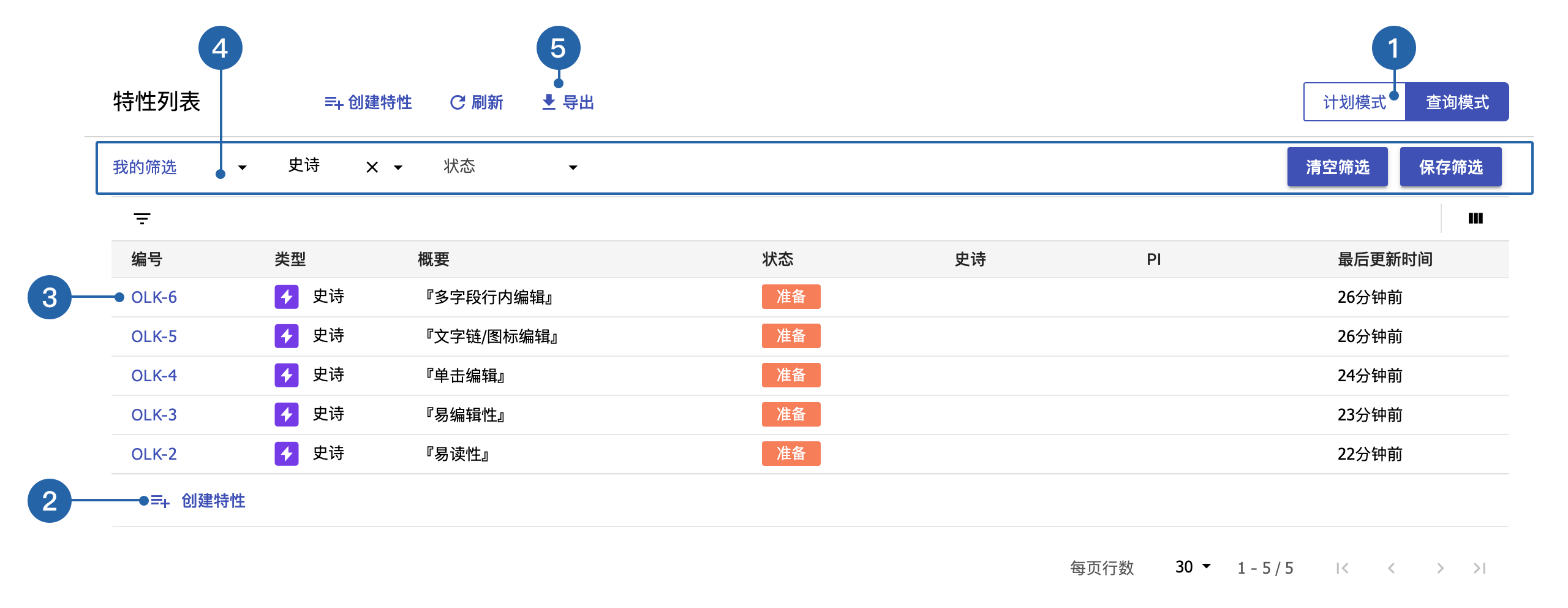Expand the 史诗 filter dropdown arrow
The height and width of the screenshot is (608, 1568).
[398, 167]
